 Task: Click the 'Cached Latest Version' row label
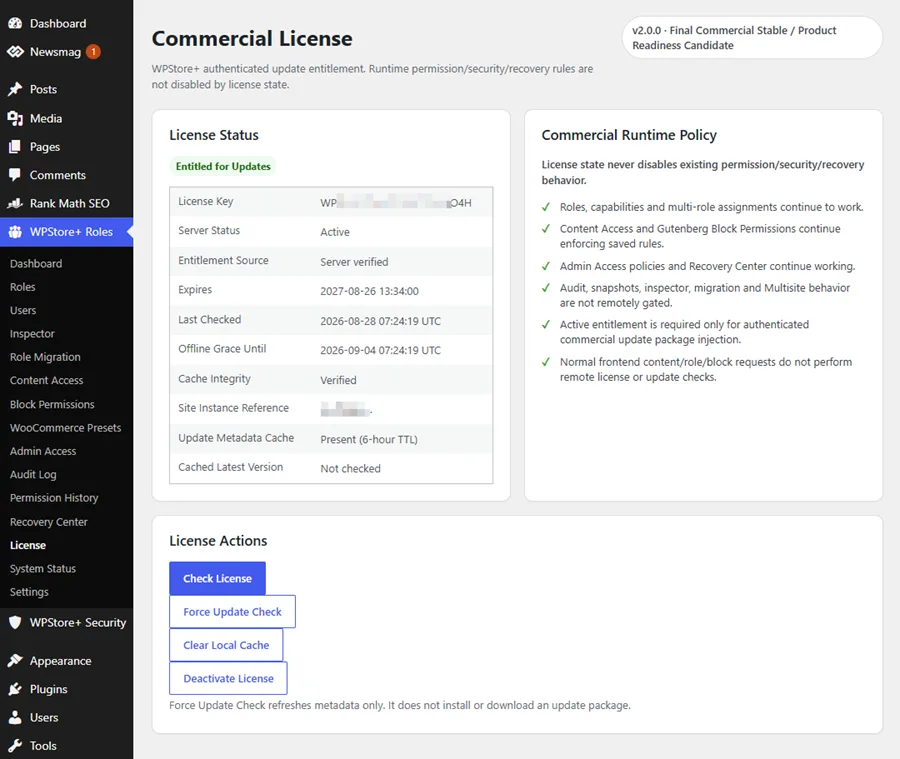pos(230,467)
